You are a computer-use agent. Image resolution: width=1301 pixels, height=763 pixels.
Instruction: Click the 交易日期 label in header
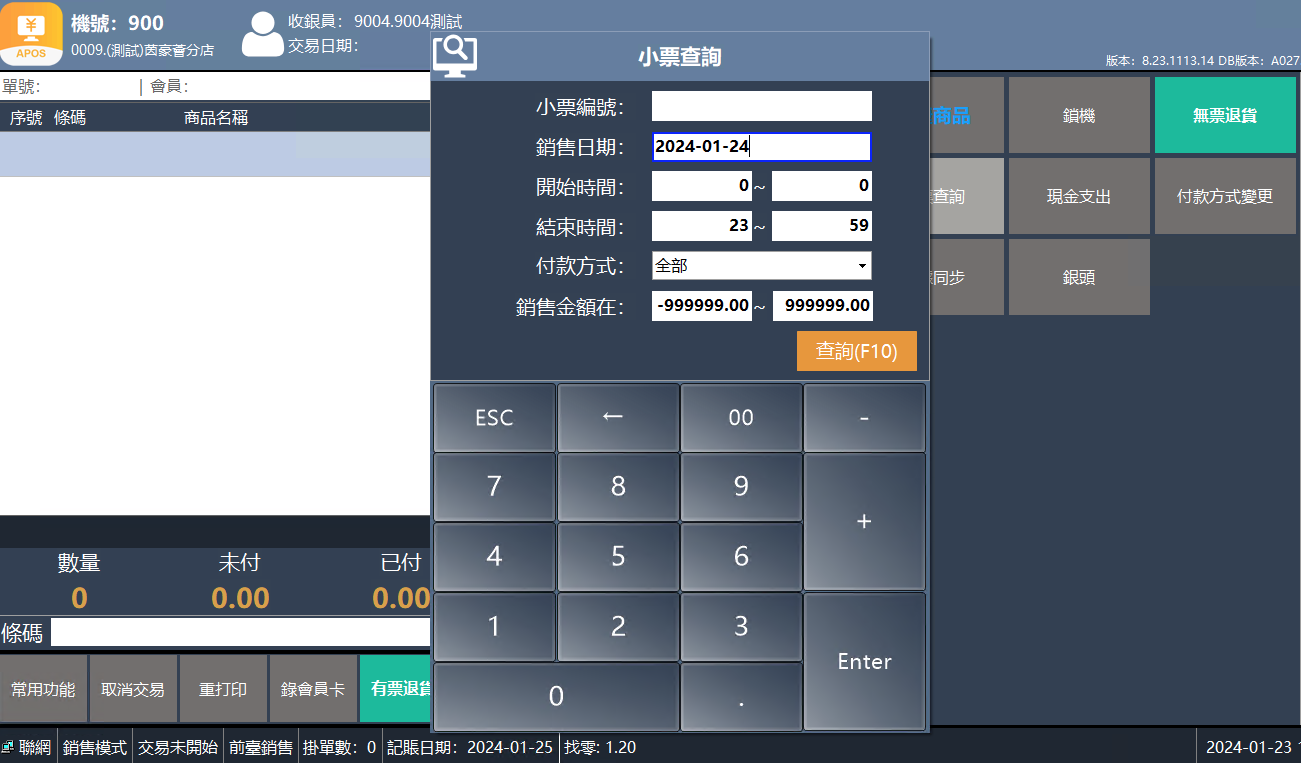[x=323, y=45]
